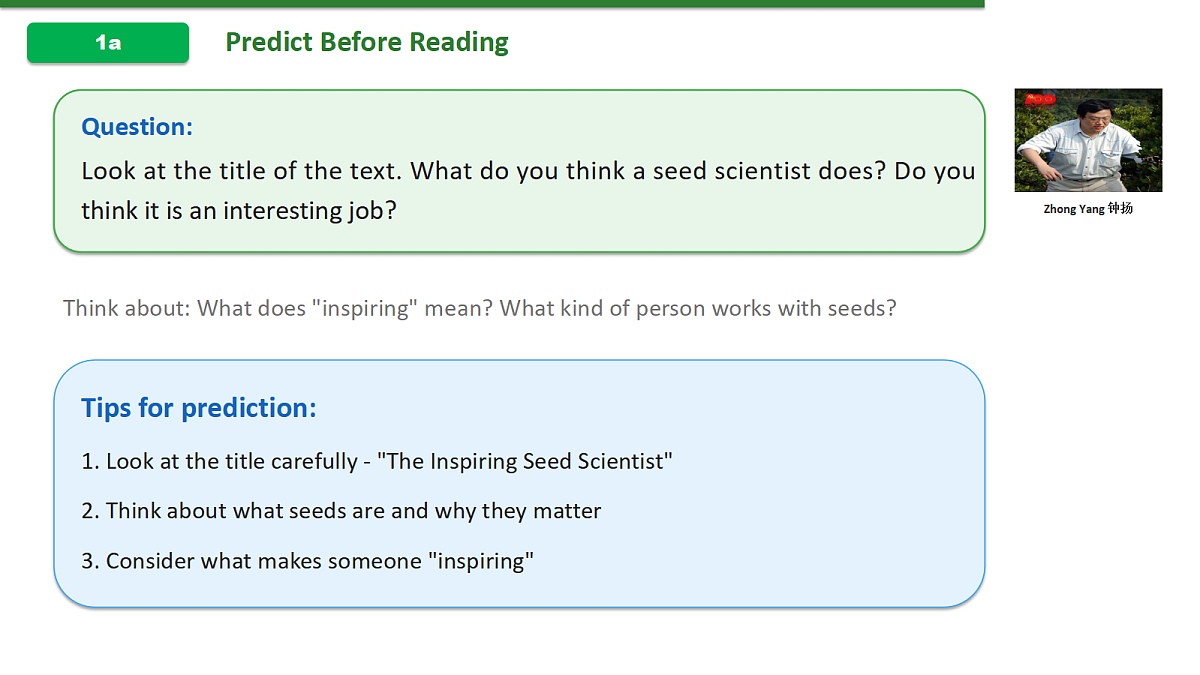The height and width of the screenshot is (675, 1200).
Task: Click the green top border bar
Action: [x=492, y=3]
